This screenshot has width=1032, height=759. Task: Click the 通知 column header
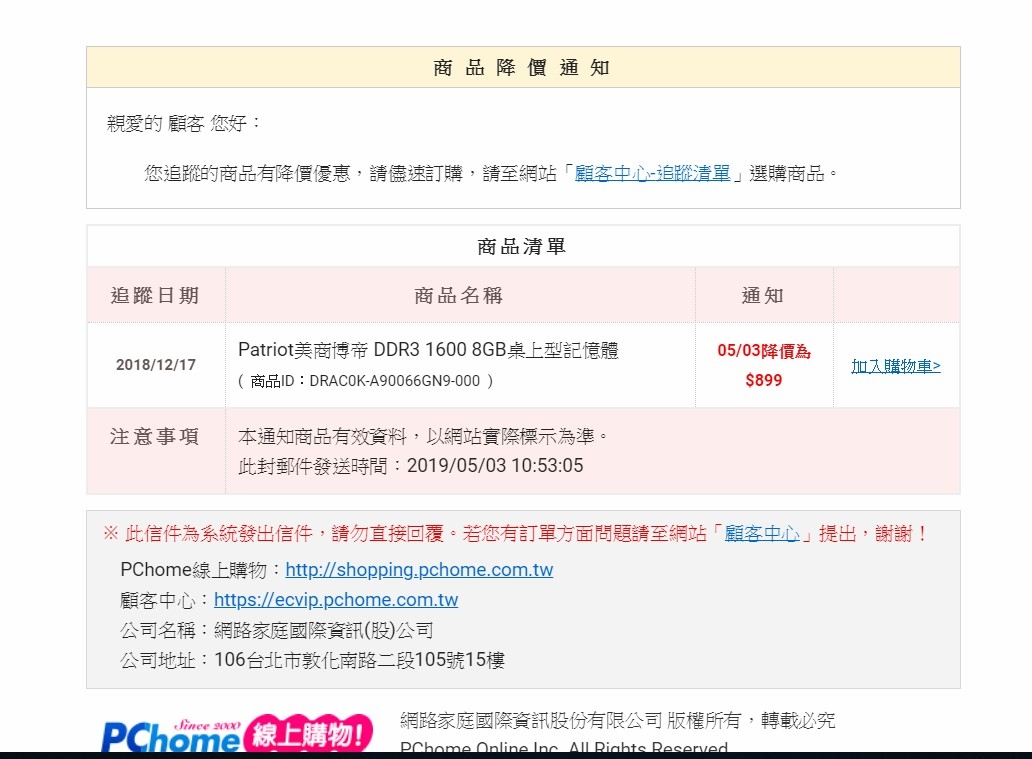[x=763, y=296]
